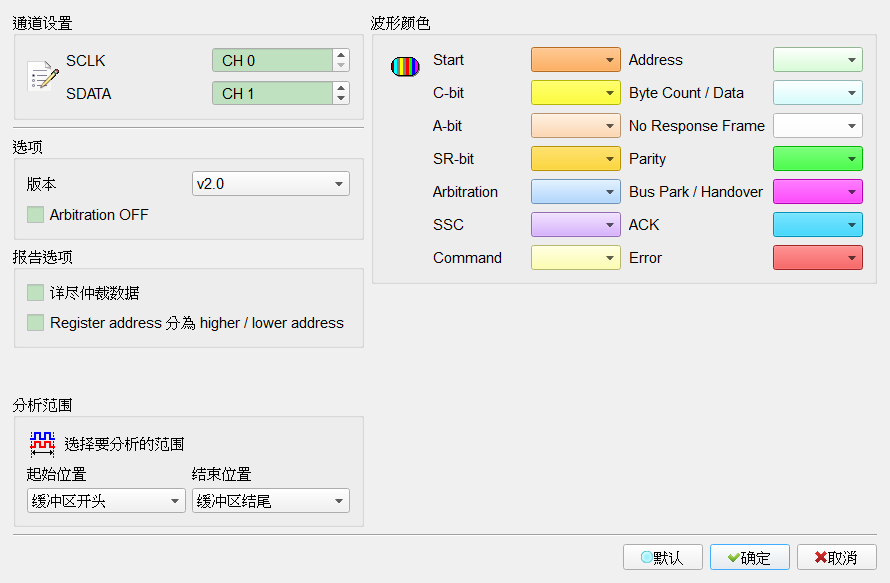Pick the Start waveform color
Screen dimensions: 890x583
point(576,60)
